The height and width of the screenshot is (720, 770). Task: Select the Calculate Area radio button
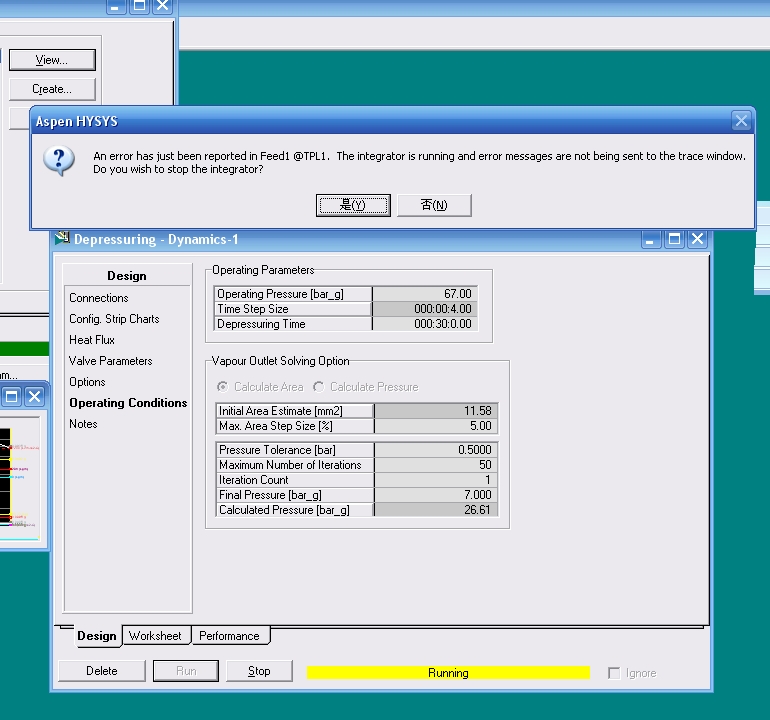pyautogui.click(x=222, y=387)
